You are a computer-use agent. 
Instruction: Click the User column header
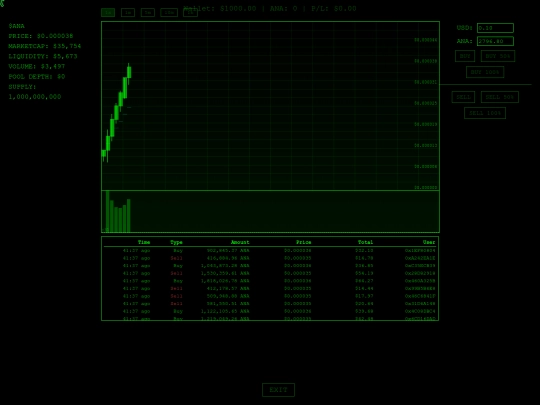(429, 242)
